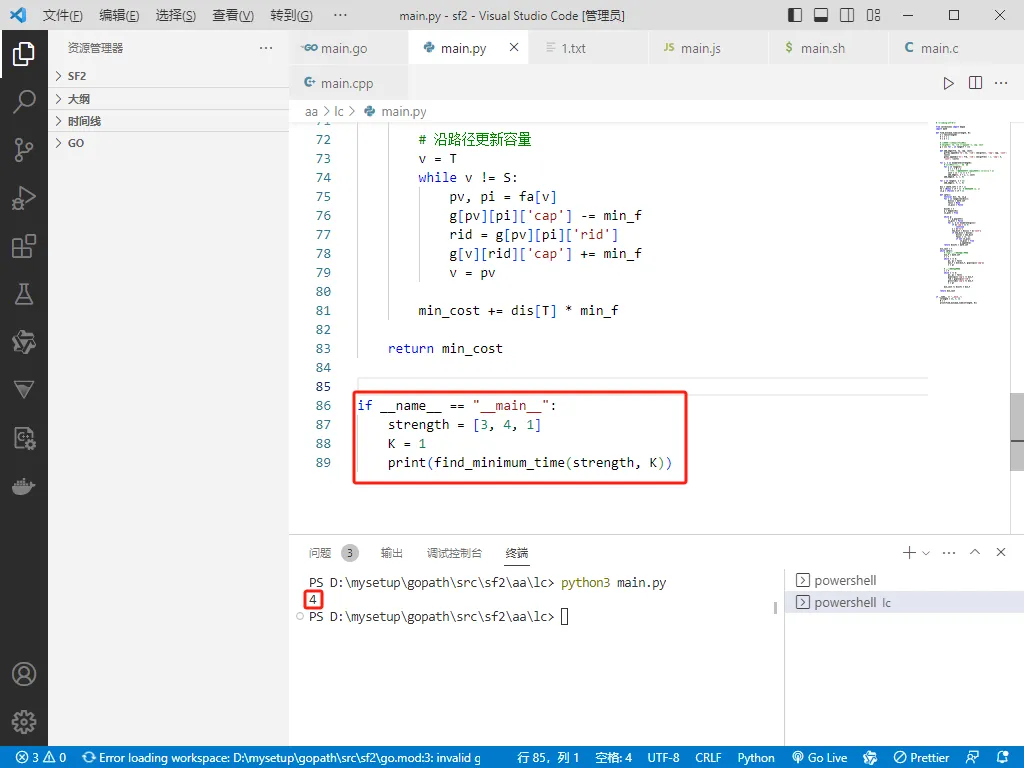Open the 文件(F) menu
This screenshot has width=1024, height=768.
63,15
